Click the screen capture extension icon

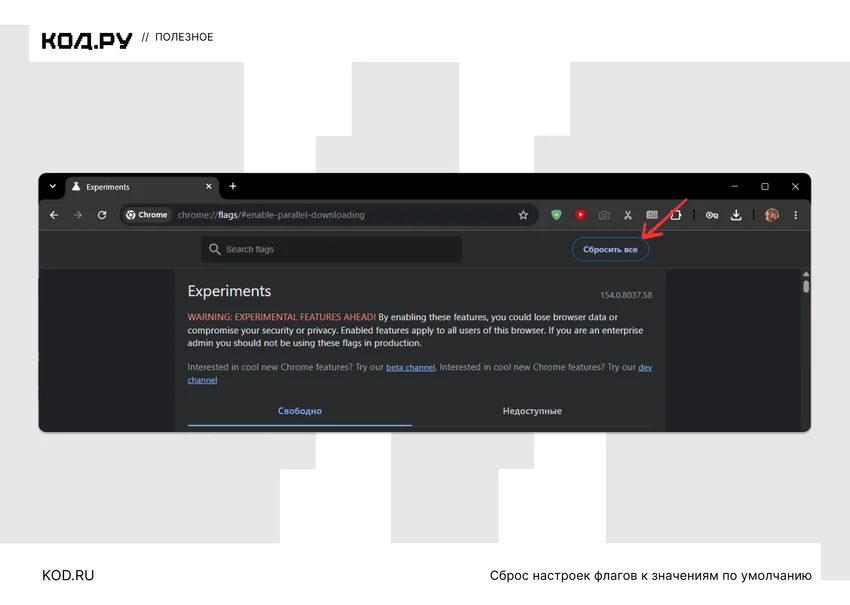tap(652, 215)
